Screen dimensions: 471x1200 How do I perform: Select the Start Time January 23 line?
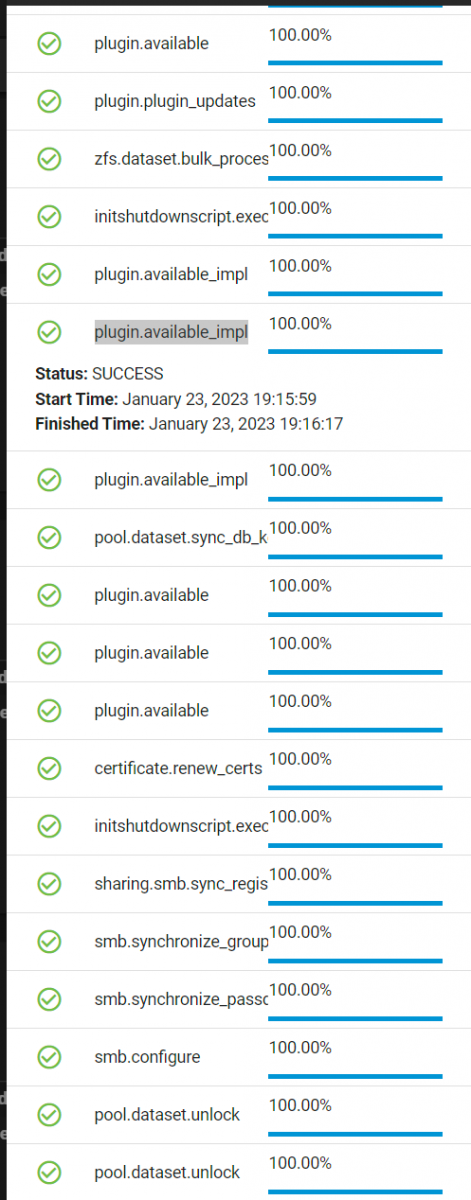(176, 398)
